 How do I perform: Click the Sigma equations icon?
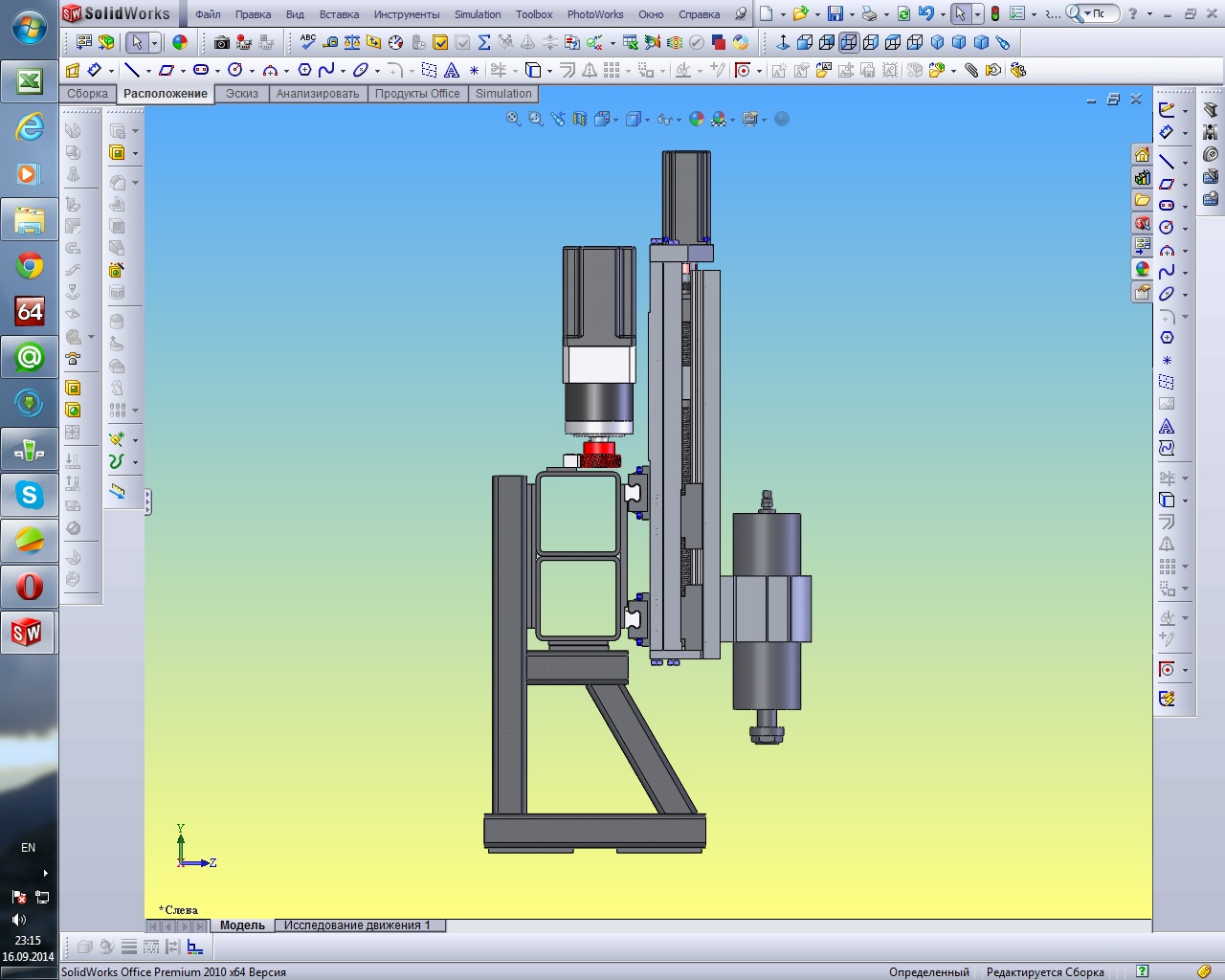click(x=484, y=42)
